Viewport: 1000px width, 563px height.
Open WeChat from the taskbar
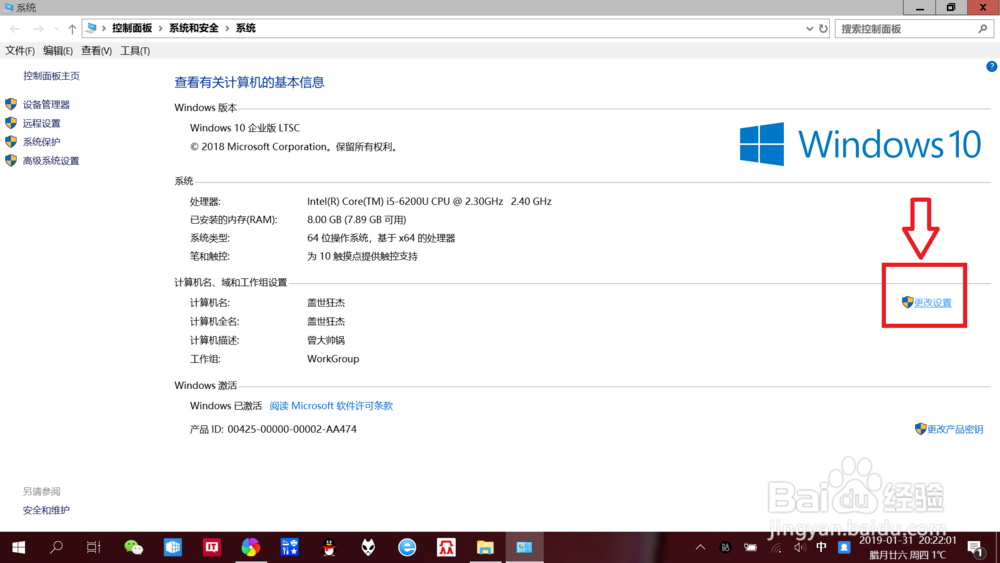click(133, 547)
